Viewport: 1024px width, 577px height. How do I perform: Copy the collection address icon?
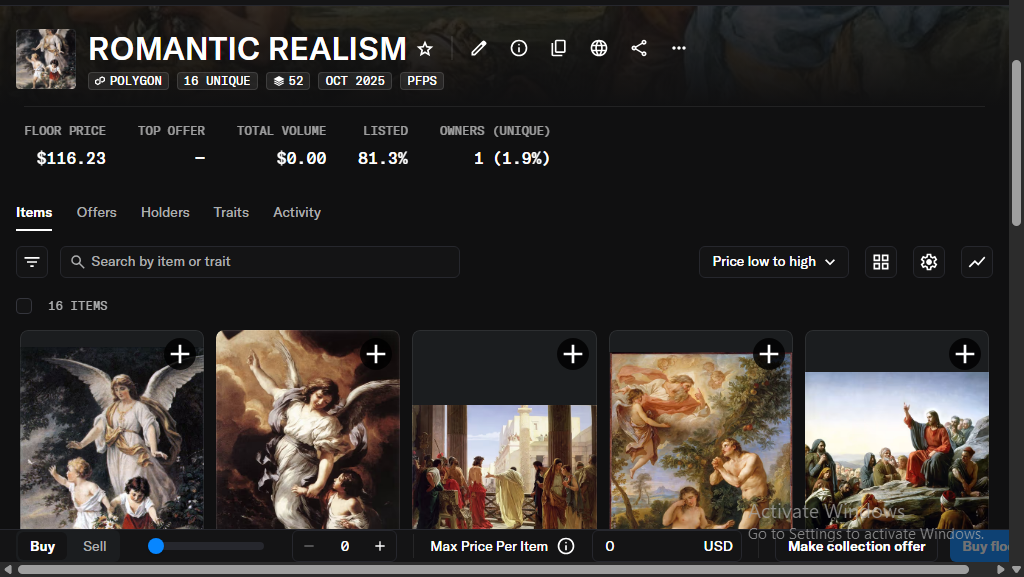tap(559, 48)
